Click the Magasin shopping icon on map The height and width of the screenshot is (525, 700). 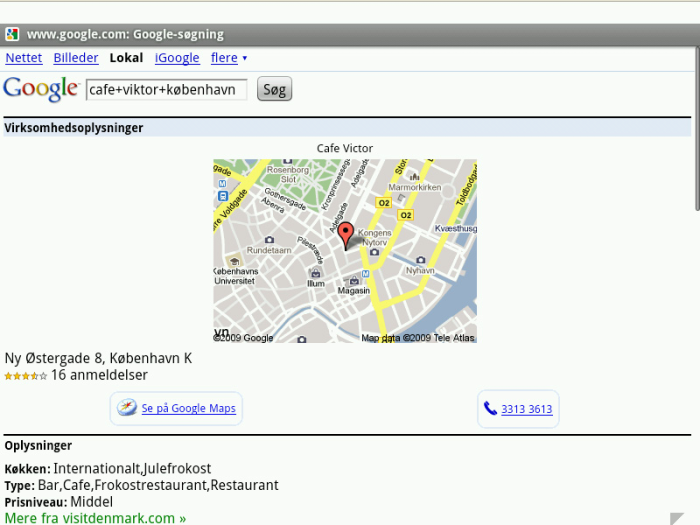click(x=354, y=280)
